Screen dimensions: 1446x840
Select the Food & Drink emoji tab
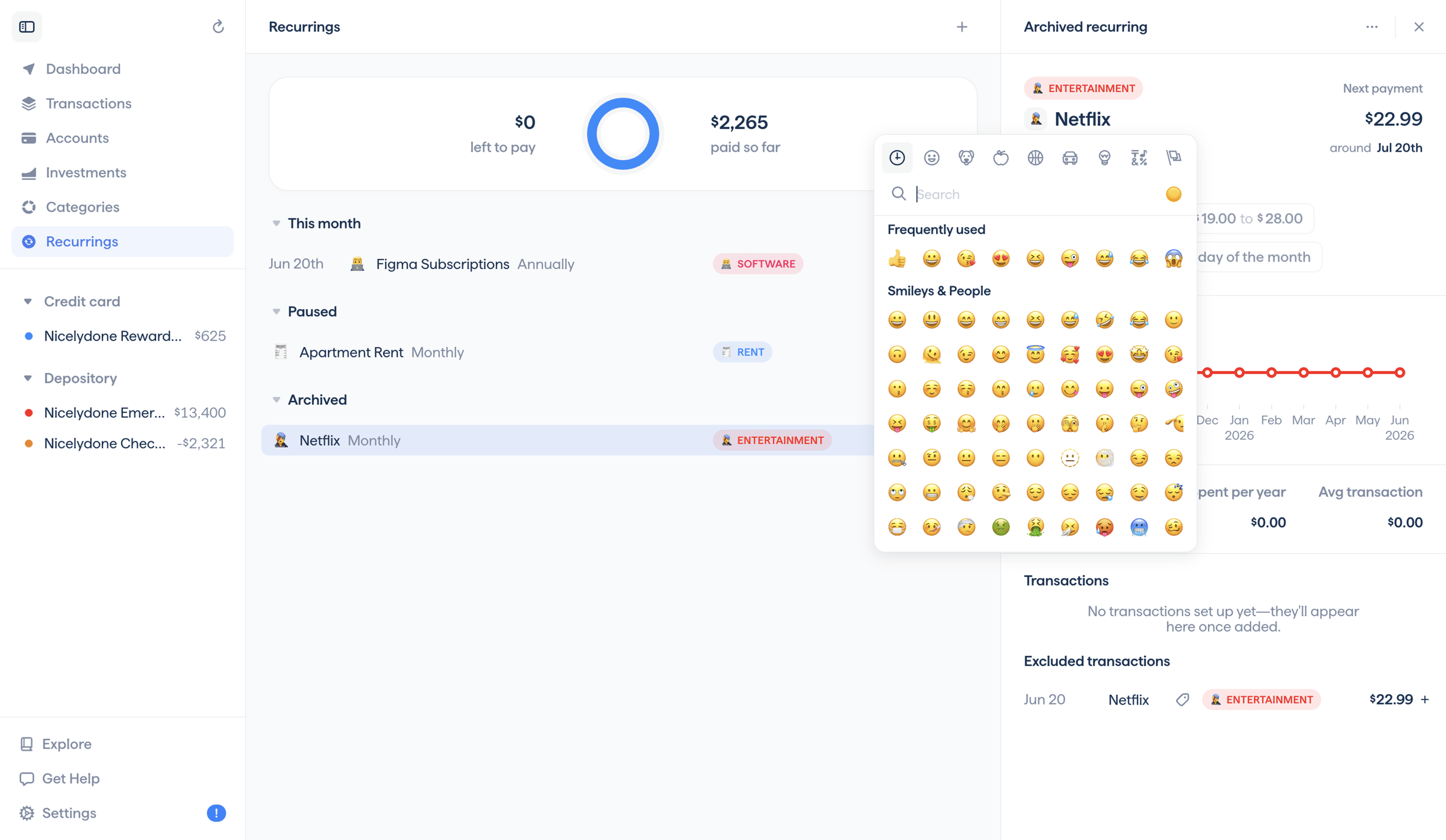1001,158
